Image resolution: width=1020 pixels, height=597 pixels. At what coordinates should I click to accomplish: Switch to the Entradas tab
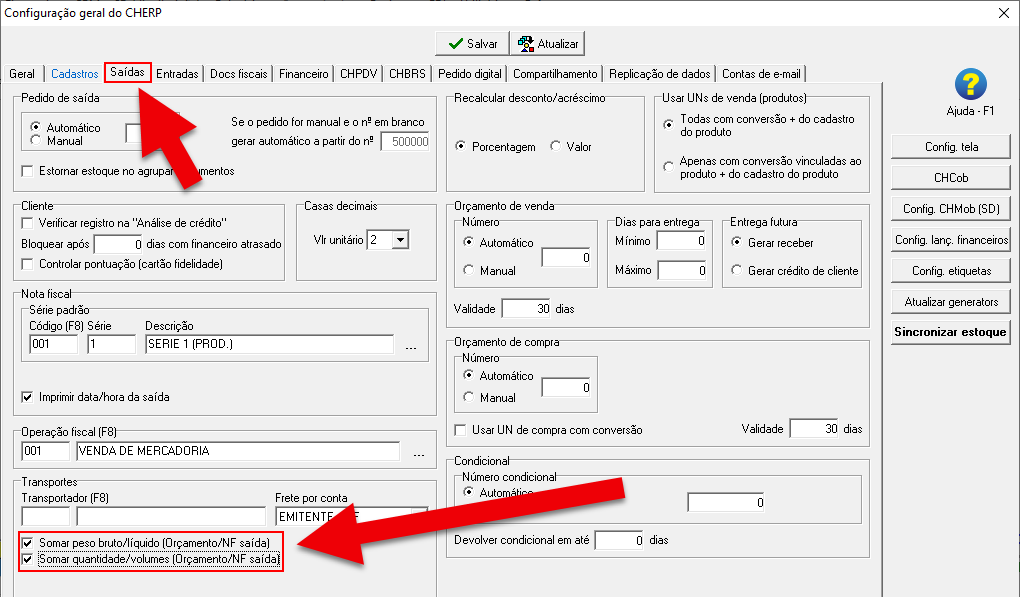(177, 74)
